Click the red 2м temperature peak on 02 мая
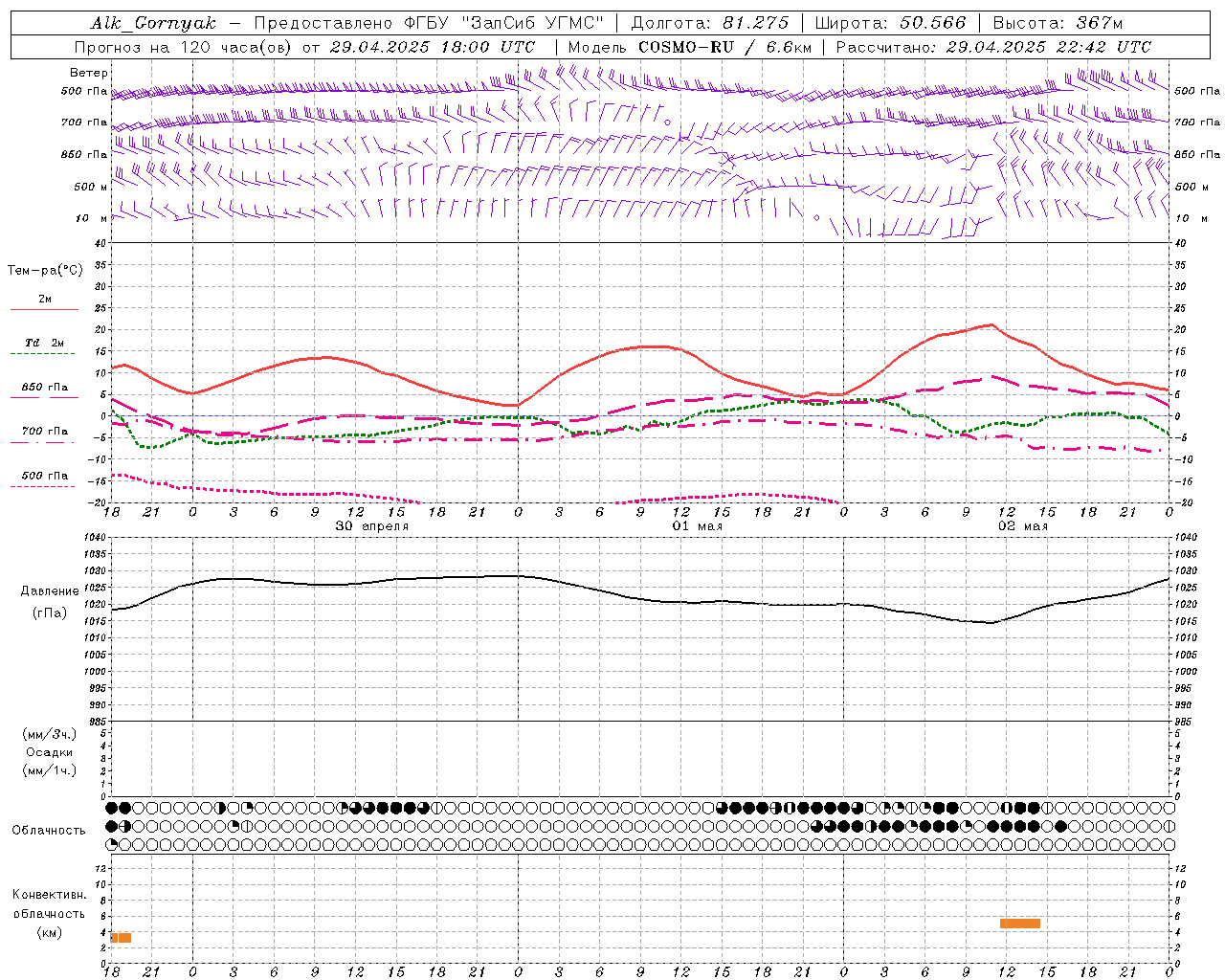Viewport: 1225px width, 980px height. (992, 325)
